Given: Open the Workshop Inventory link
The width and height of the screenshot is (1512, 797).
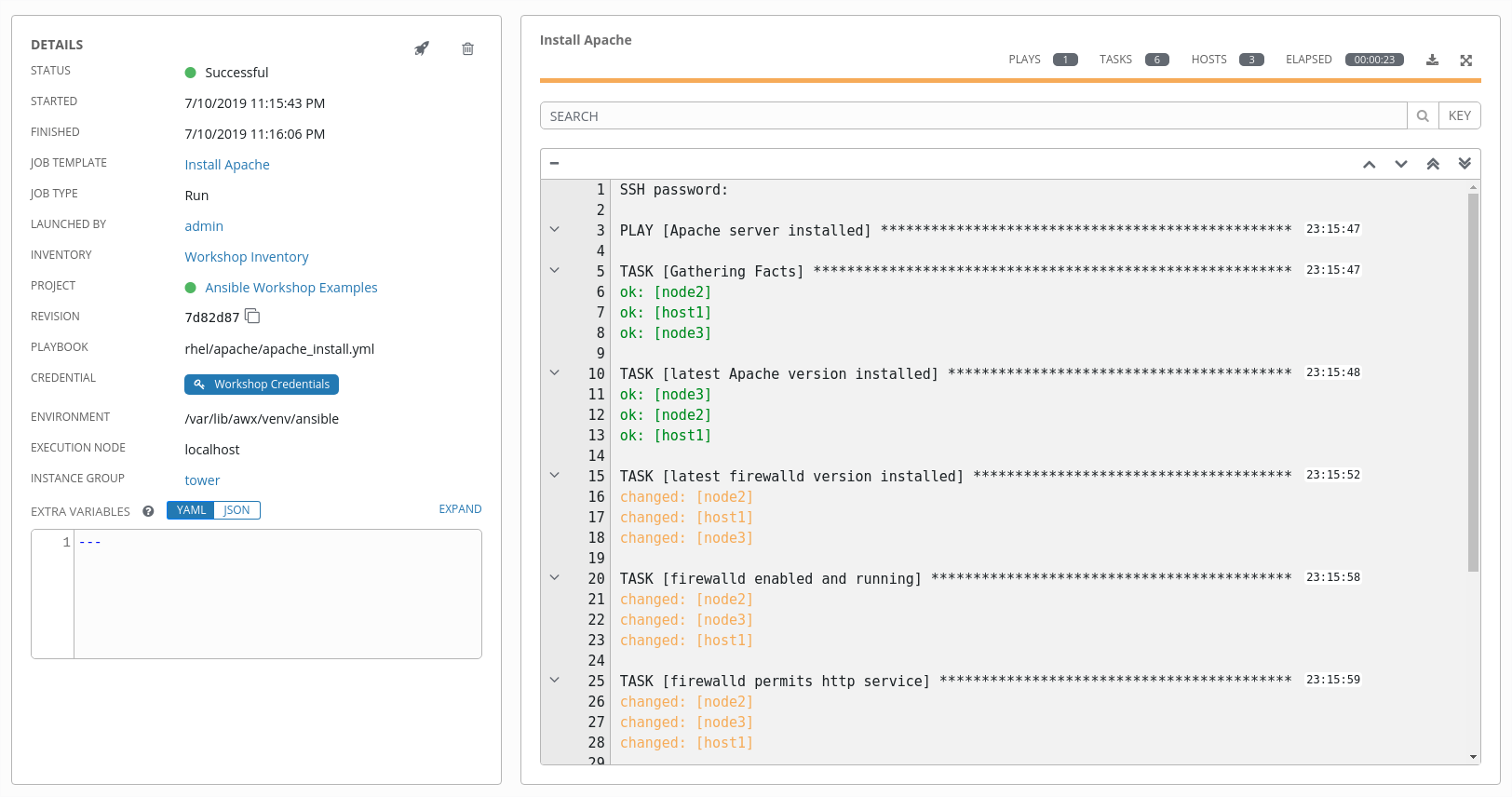Looking at the screenshot, I should [x=247, y=257].
